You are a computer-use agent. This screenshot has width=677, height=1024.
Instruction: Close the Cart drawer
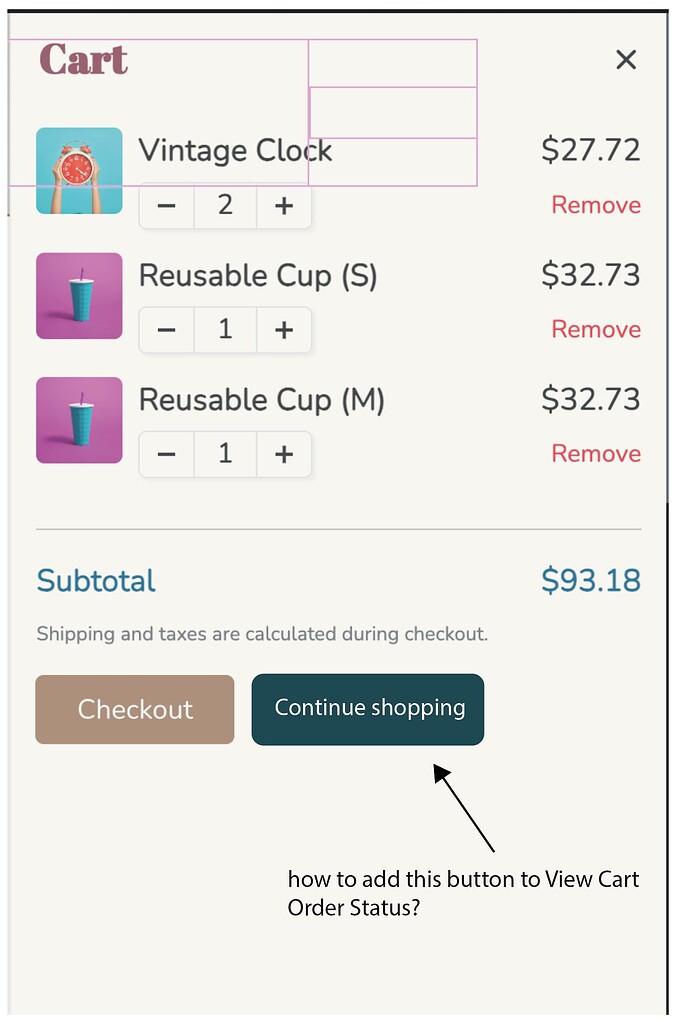pos(626,60)
